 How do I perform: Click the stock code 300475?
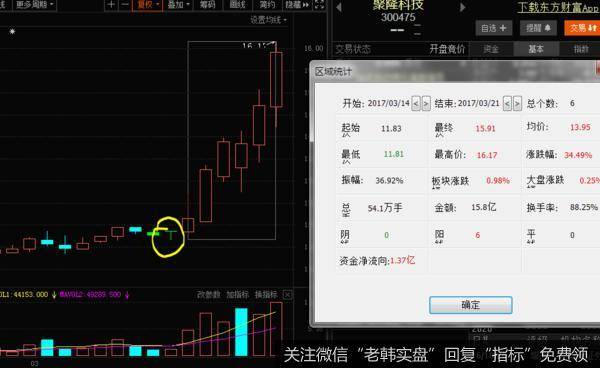pyautogui.click(x=398, y=17)
